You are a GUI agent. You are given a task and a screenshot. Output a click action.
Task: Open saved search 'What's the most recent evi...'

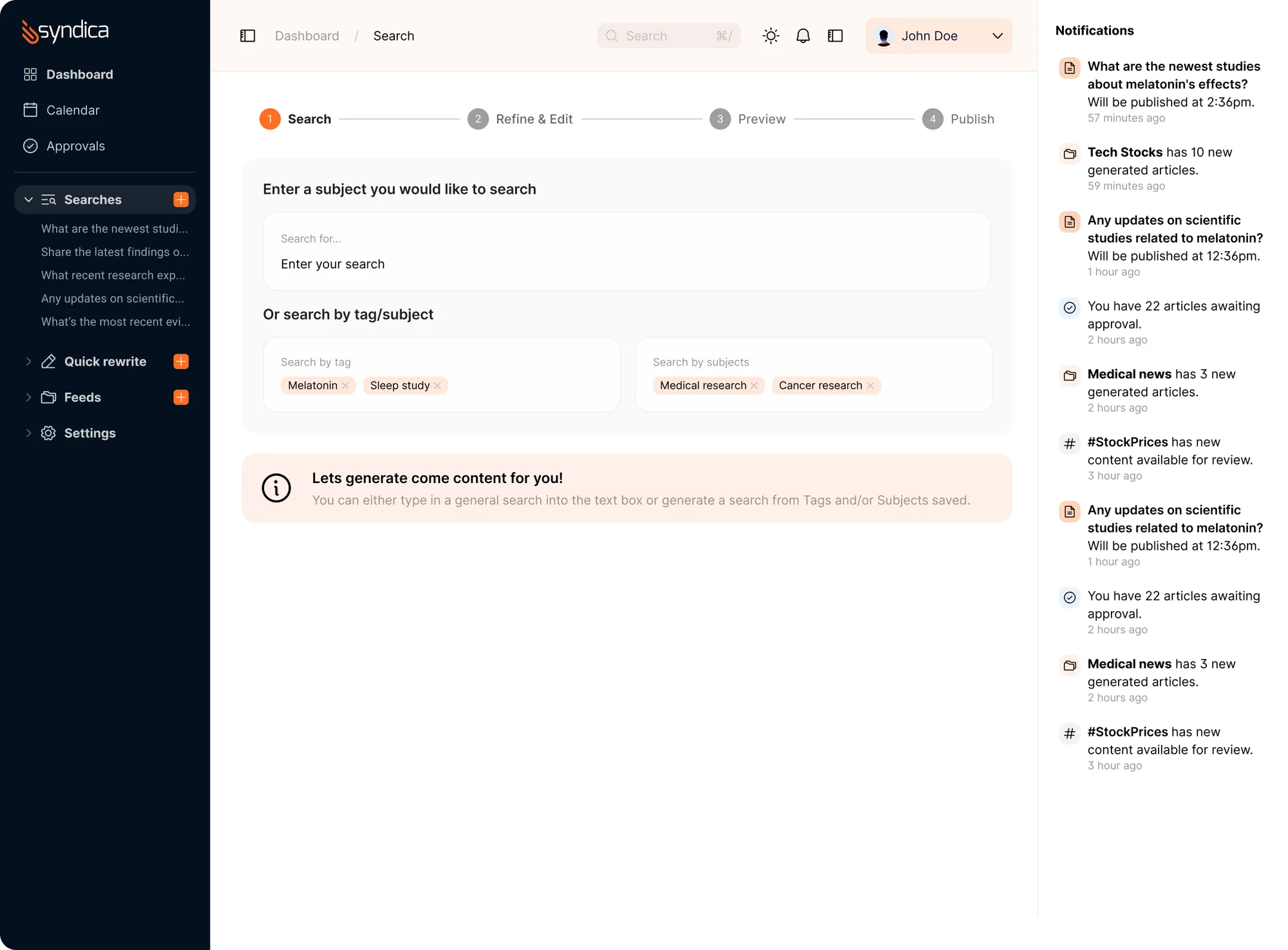click(116, 321)
